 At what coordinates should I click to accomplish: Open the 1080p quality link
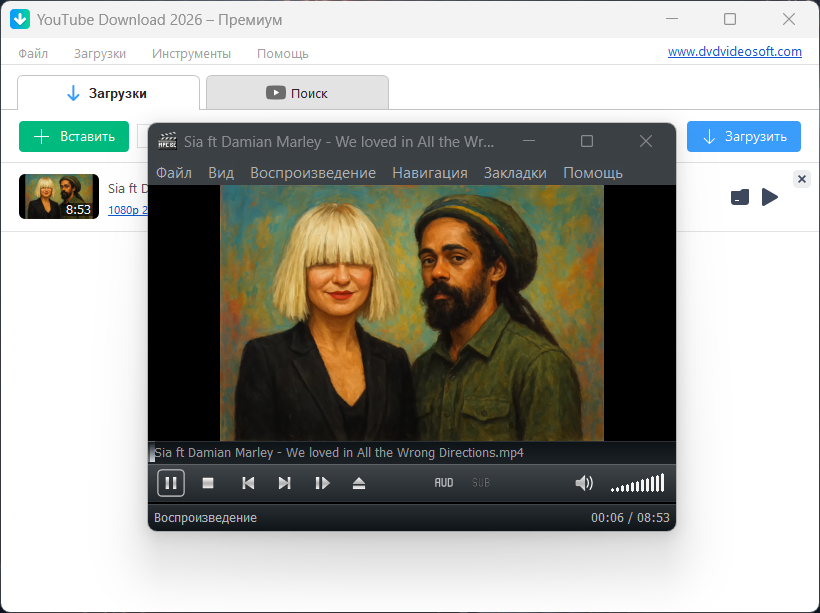coord(128,210)
